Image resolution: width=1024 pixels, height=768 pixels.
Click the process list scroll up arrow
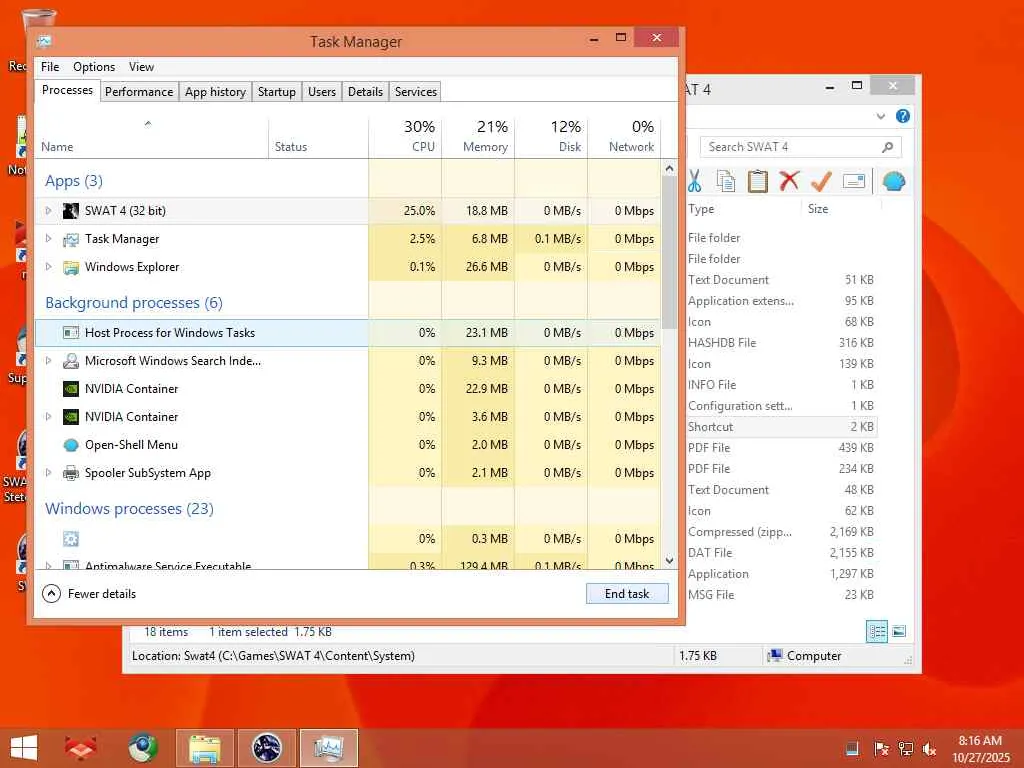(x=669, y=168)
